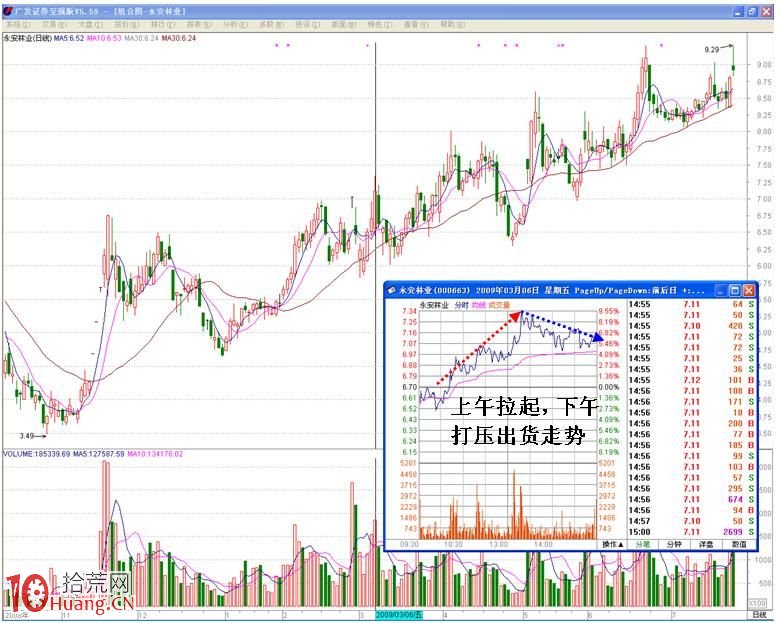This screenshot has height=623, width=776.
Task: Open the 系统 menu
Action: coord(18,24)
